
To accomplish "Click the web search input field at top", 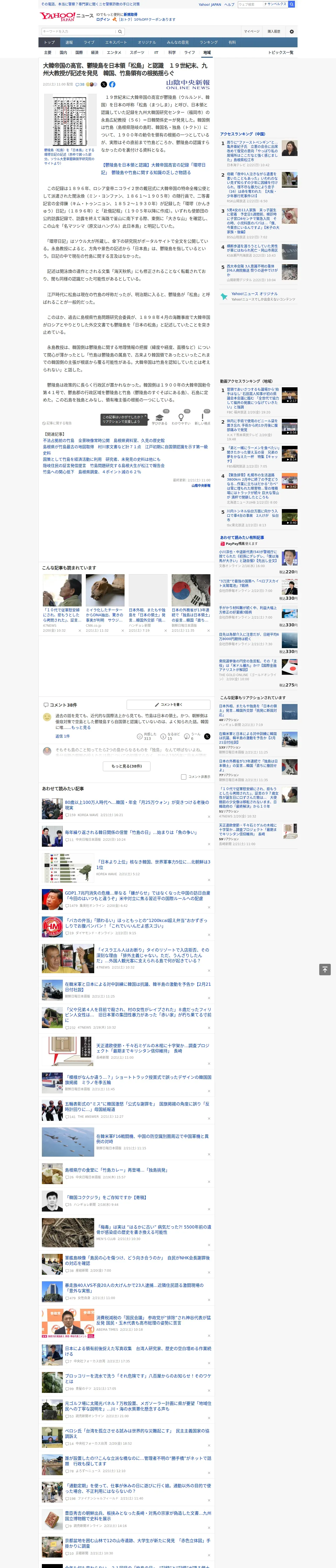I will 251,4.
